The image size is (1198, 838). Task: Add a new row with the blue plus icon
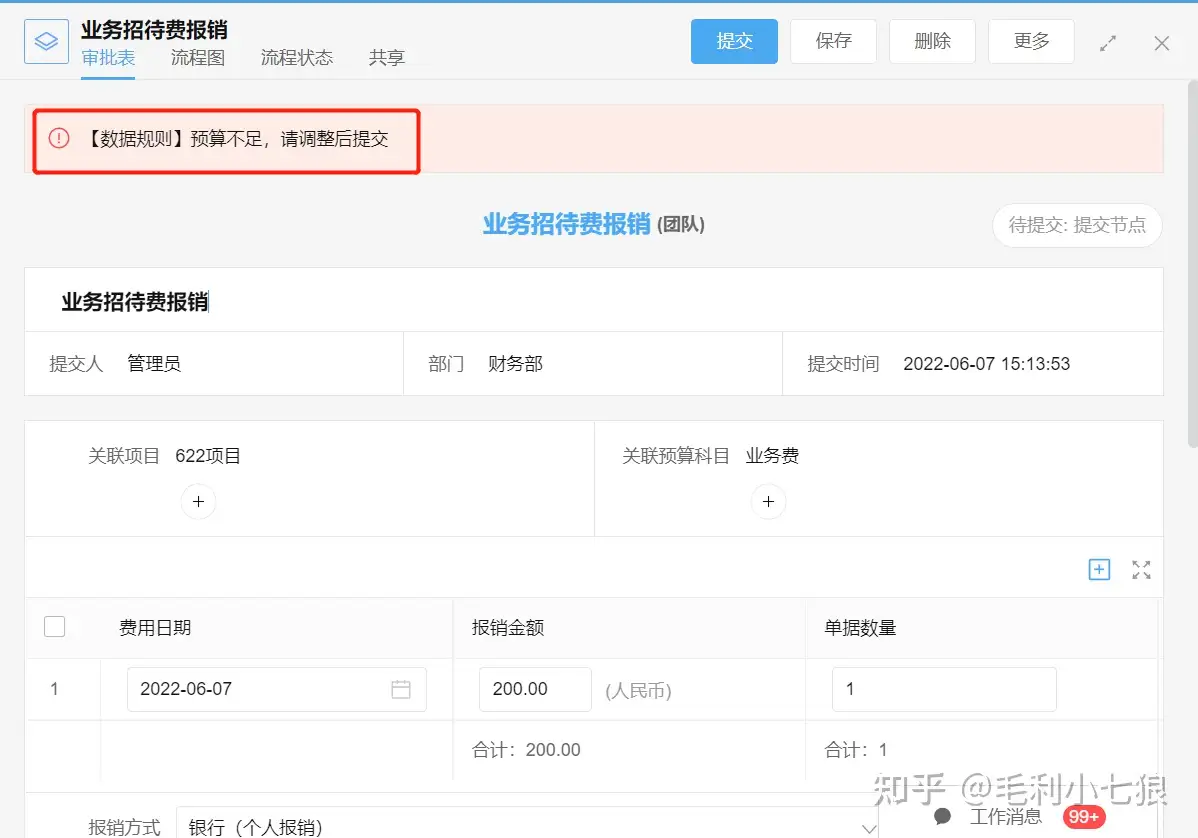coord(1099,569)
